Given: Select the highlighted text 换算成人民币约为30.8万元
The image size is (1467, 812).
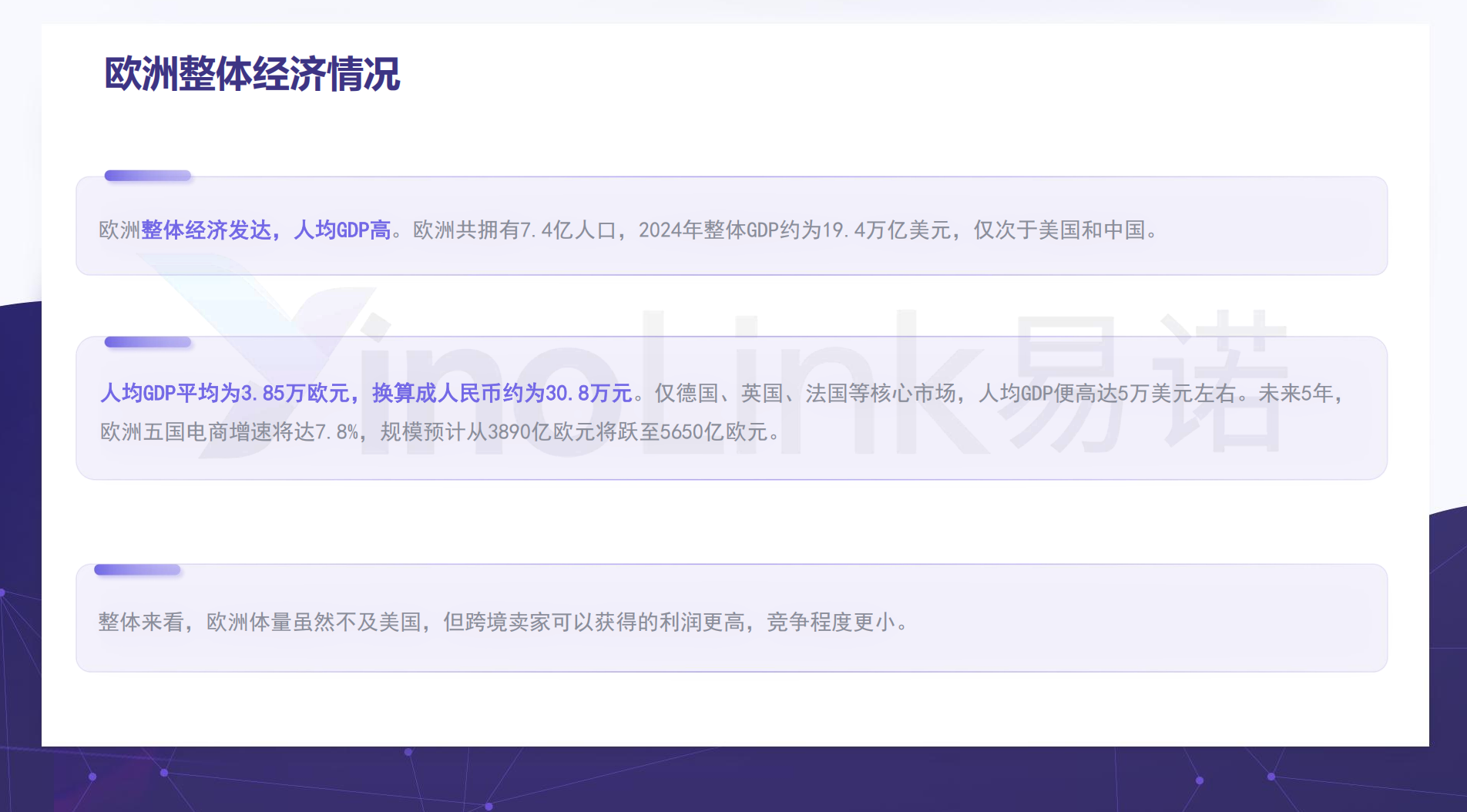Looking at the screenshot, I should (x=502, y=394).
